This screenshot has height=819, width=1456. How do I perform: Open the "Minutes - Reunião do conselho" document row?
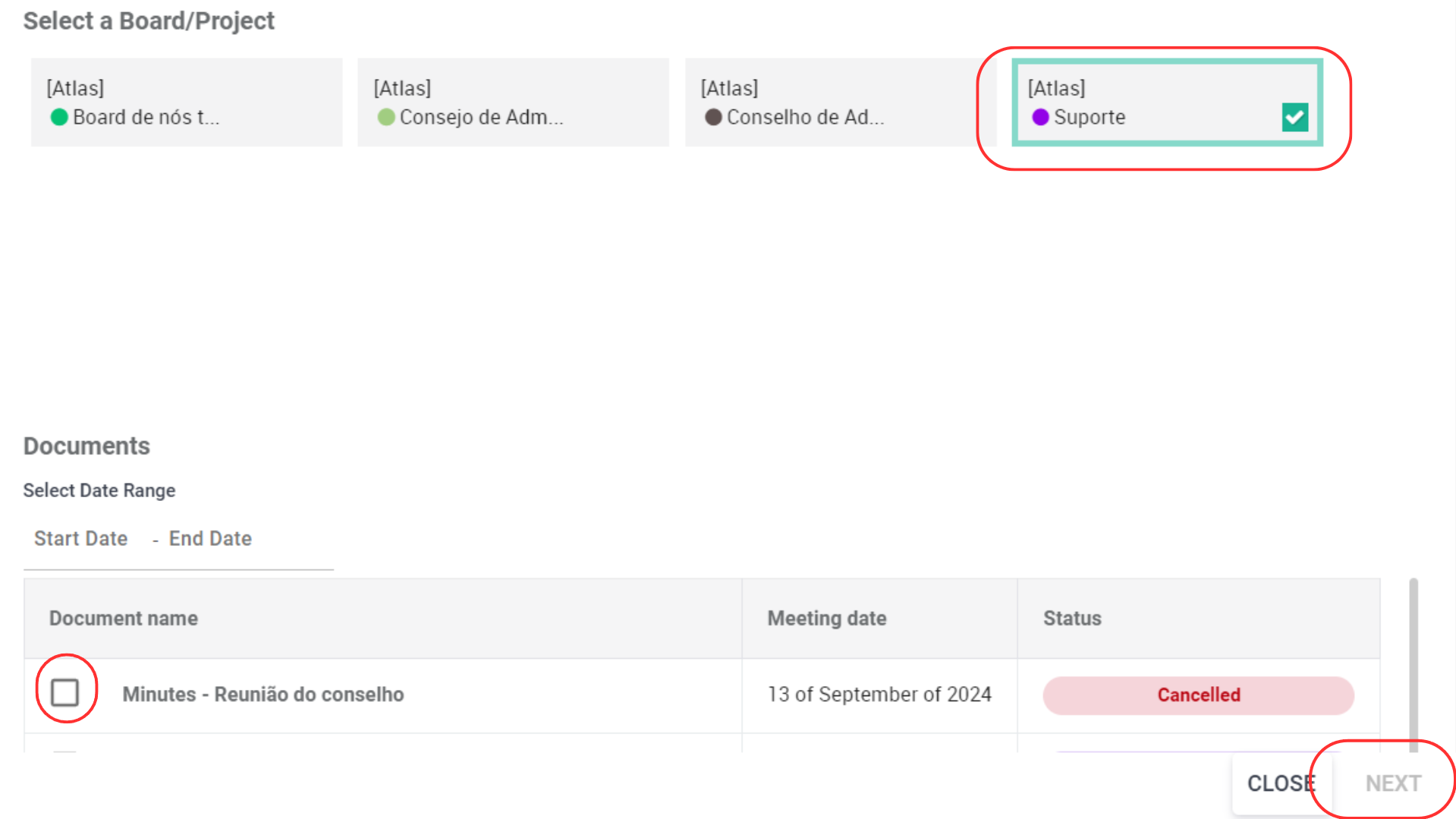click(263, 695)
